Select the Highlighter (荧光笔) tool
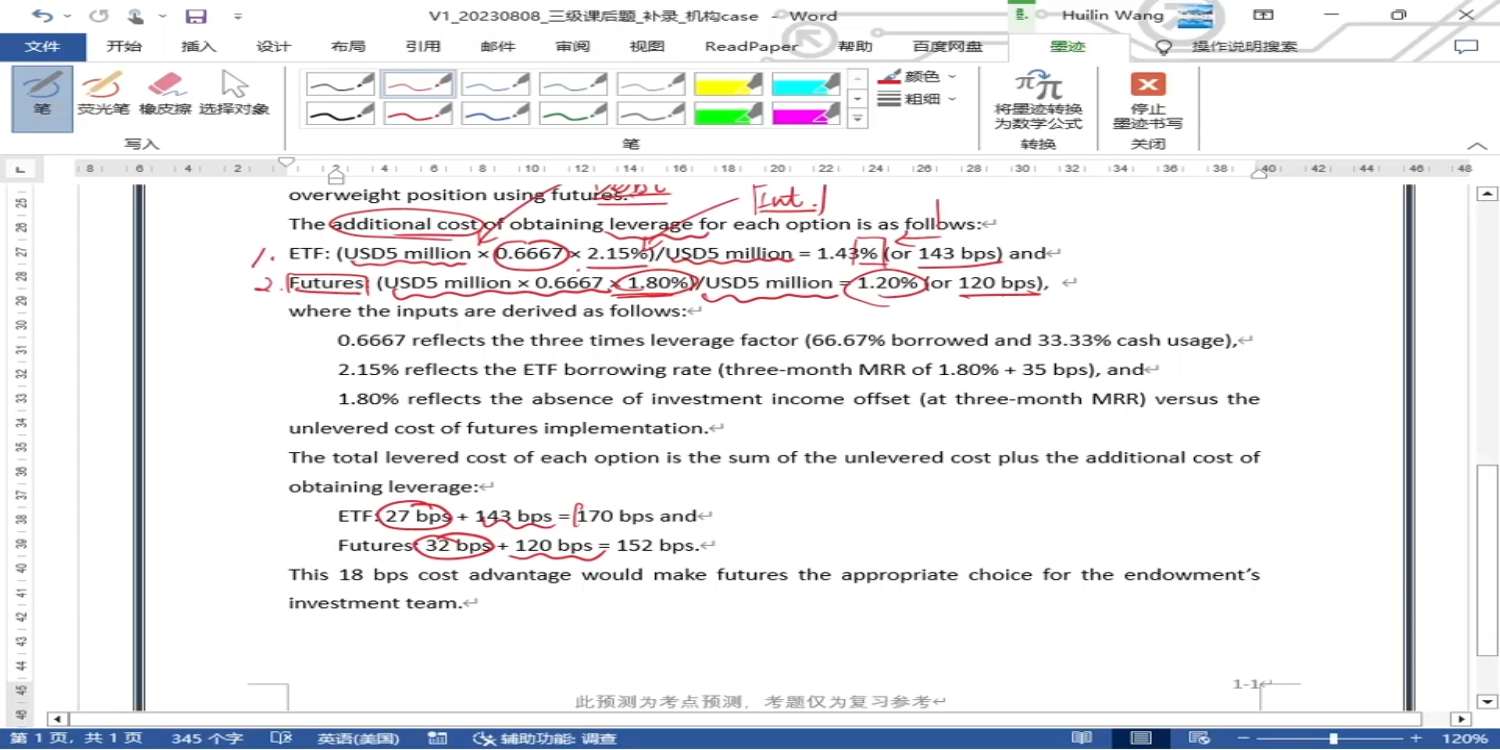 [x=103, y=95]
